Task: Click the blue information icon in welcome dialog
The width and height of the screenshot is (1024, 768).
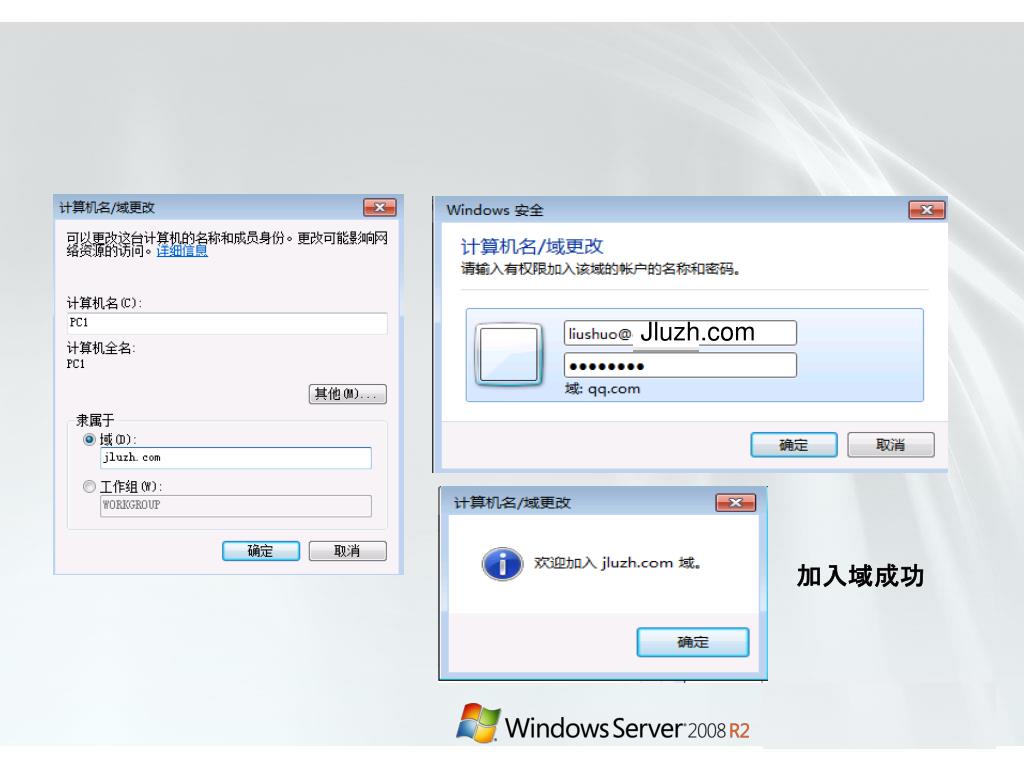Action: point(502,564)
